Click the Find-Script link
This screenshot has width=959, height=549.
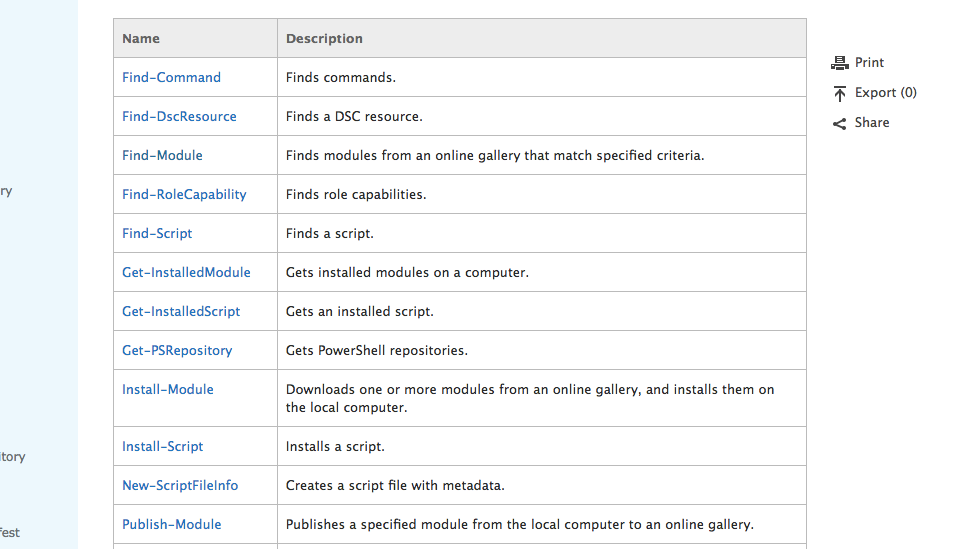[157, 233]
